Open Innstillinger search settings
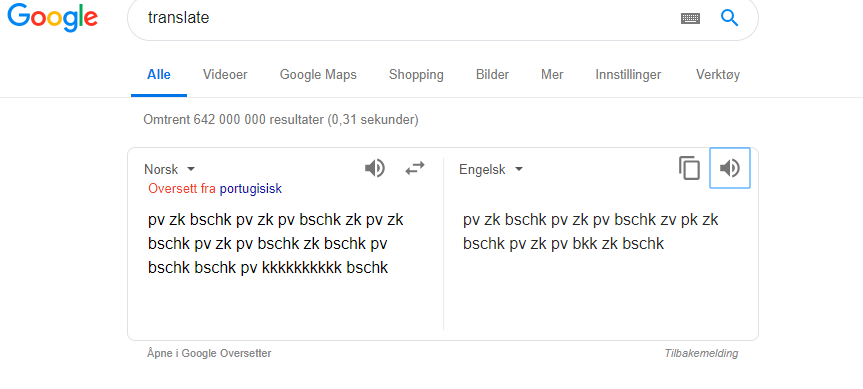 [x=628, y=74]
